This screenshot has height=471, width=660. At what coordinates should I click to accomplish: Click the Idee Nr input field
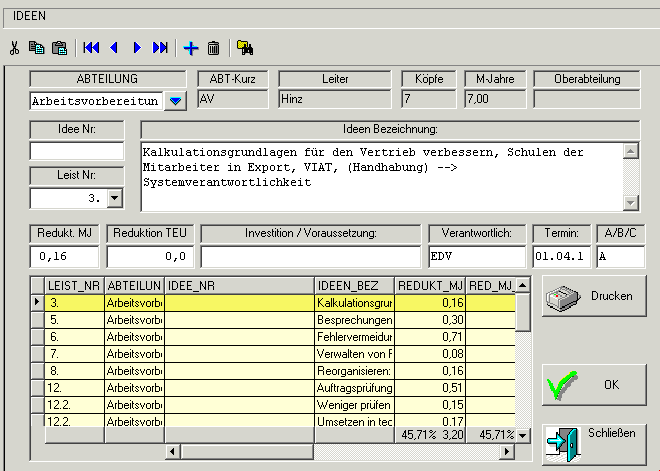(77, 151)
